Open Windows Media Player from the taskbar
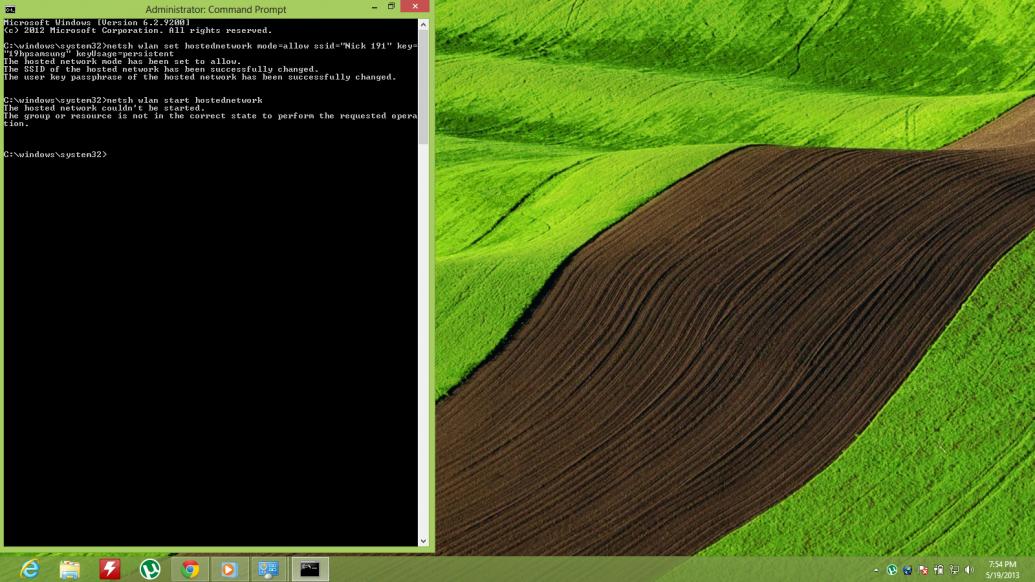This screenshot has height=582, width=1035. tap(229, 569)
